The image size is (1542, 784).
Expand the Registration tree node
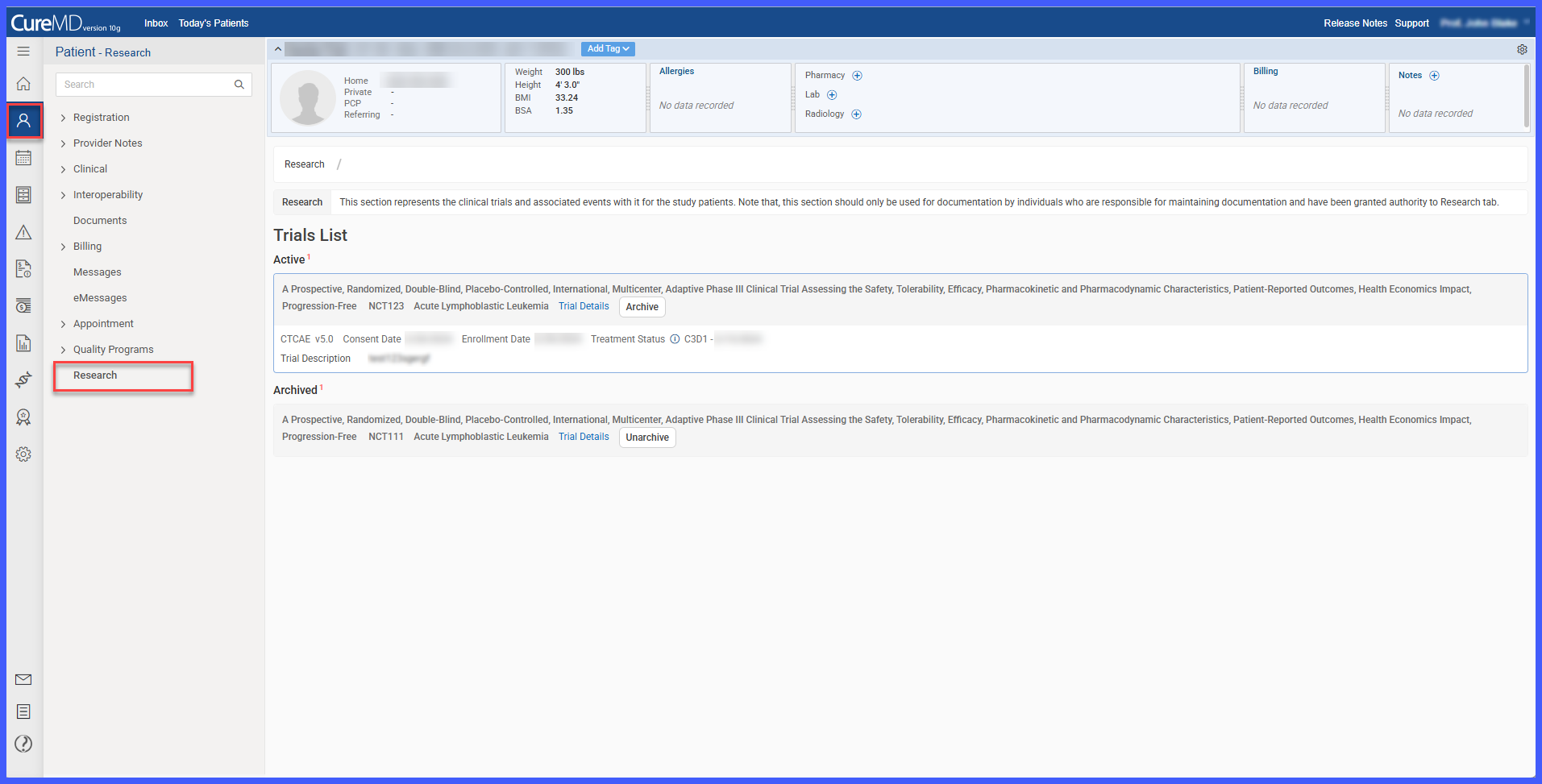click(63, 118)
